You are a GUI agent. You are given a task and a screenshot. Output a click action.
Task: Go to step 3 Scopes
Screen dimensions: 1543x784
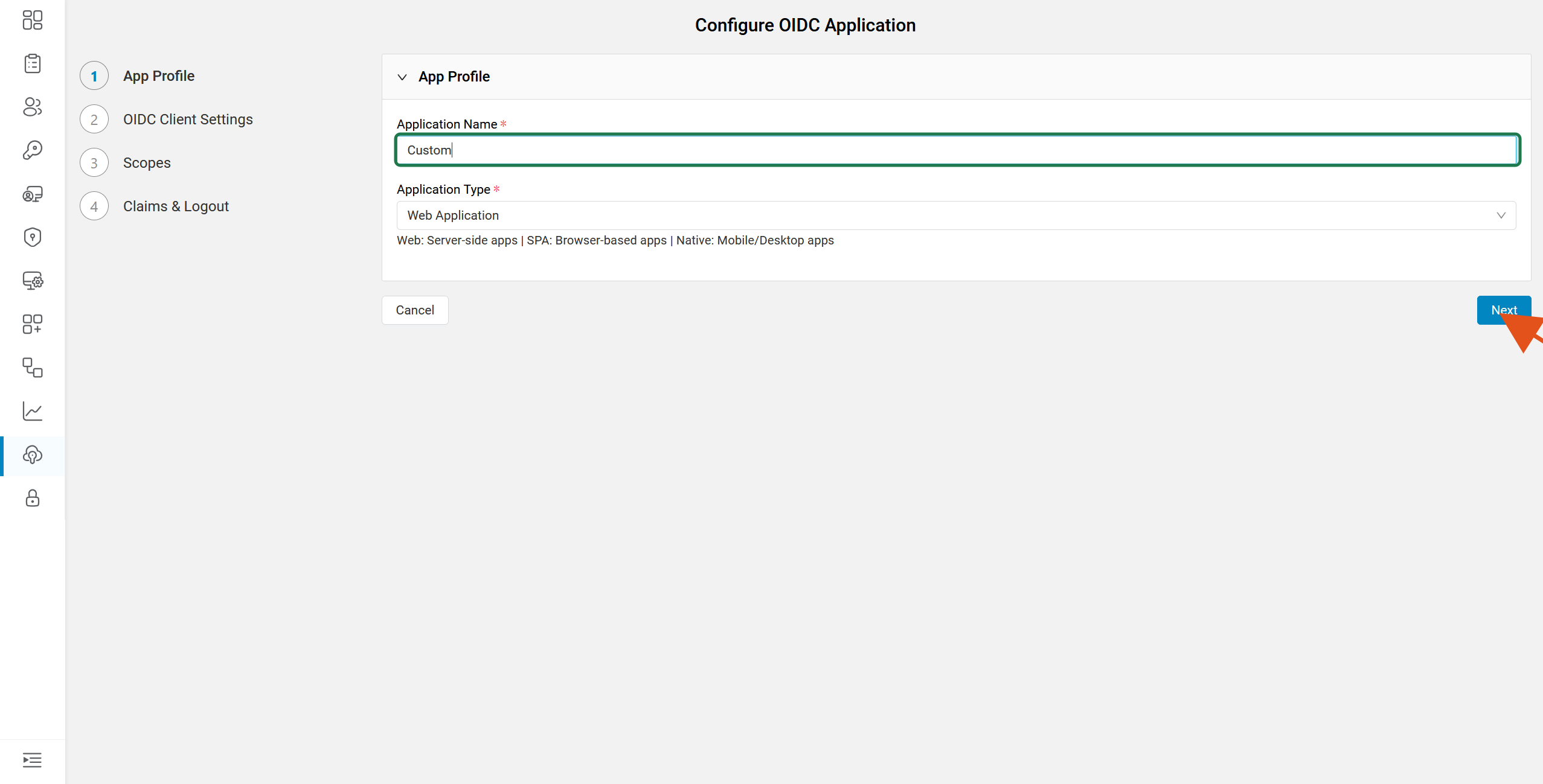pos(126,163)
